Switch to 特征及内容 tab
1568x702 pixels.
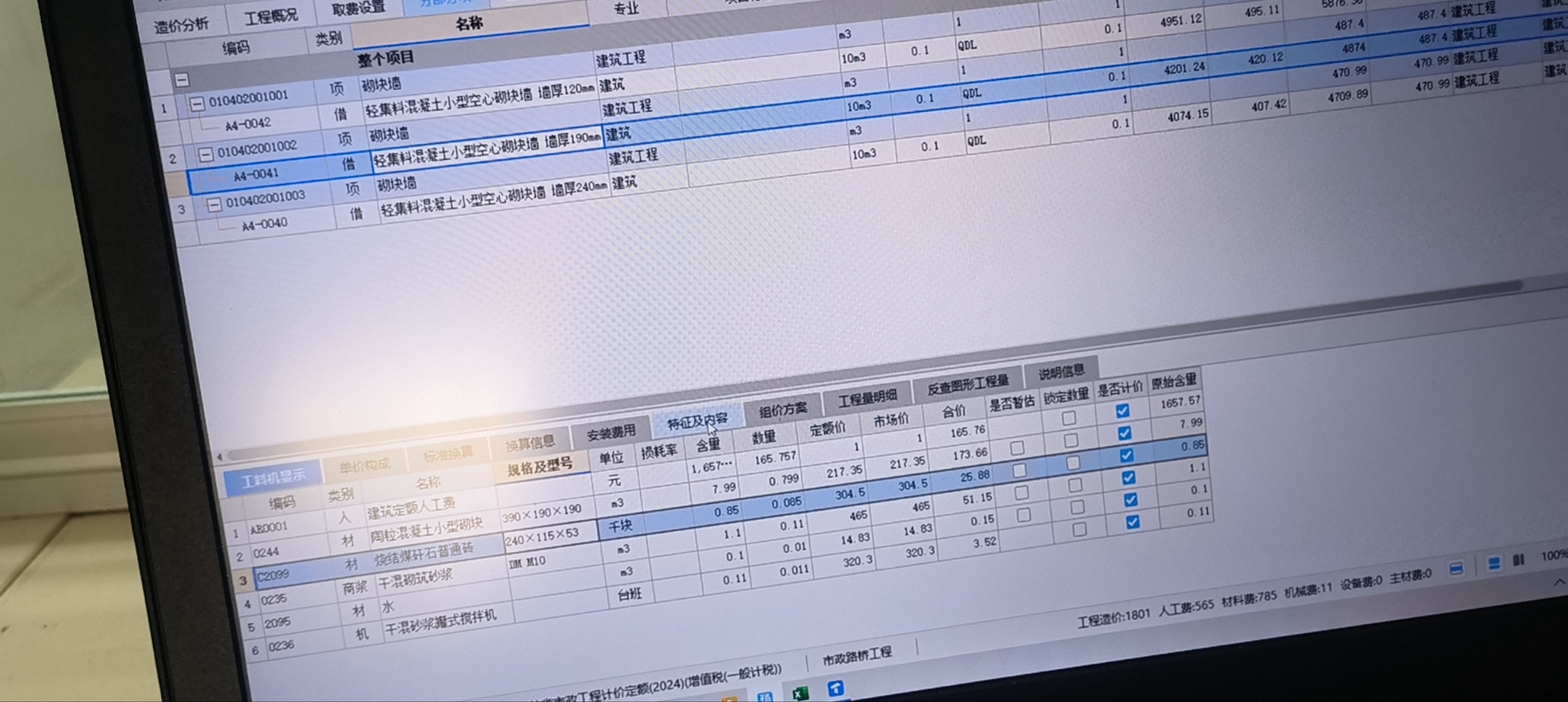point(697,421)
